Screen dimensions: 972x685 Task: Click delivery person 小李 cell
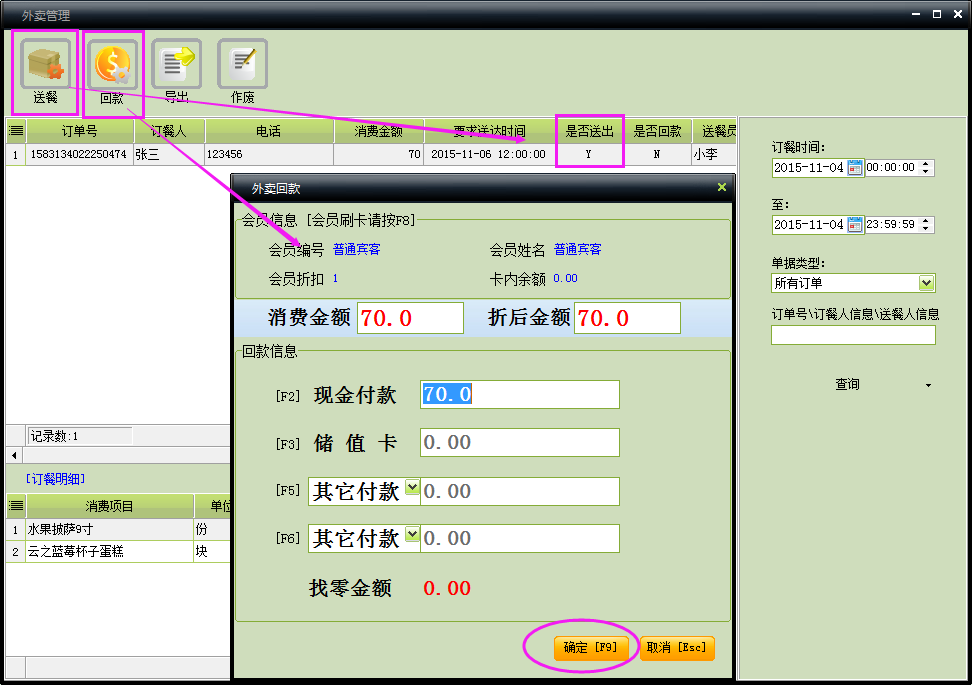(x=714, y=154)
